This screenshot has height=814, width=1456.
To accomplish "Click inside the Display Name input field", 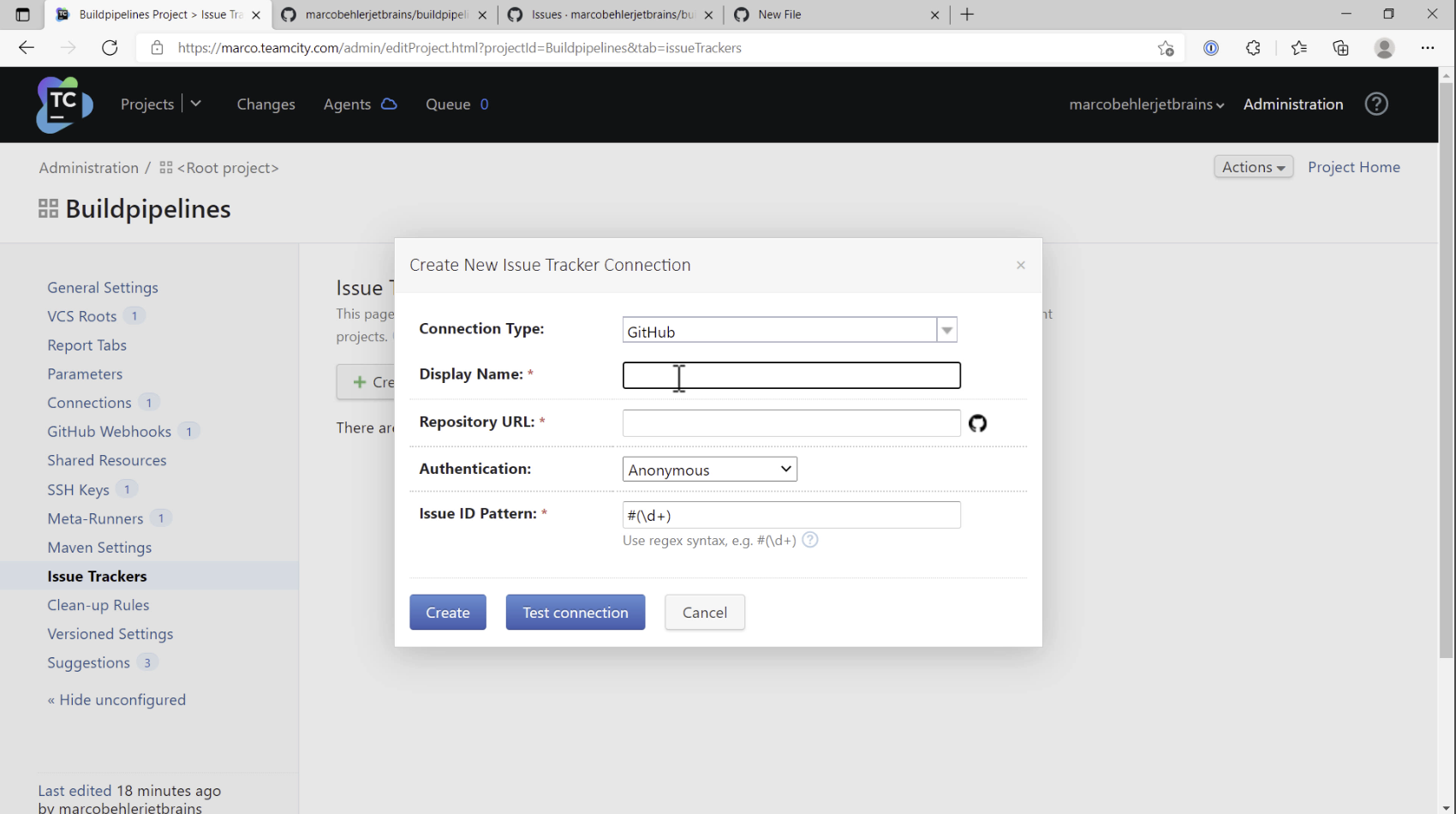I will [x=791, y=375].
